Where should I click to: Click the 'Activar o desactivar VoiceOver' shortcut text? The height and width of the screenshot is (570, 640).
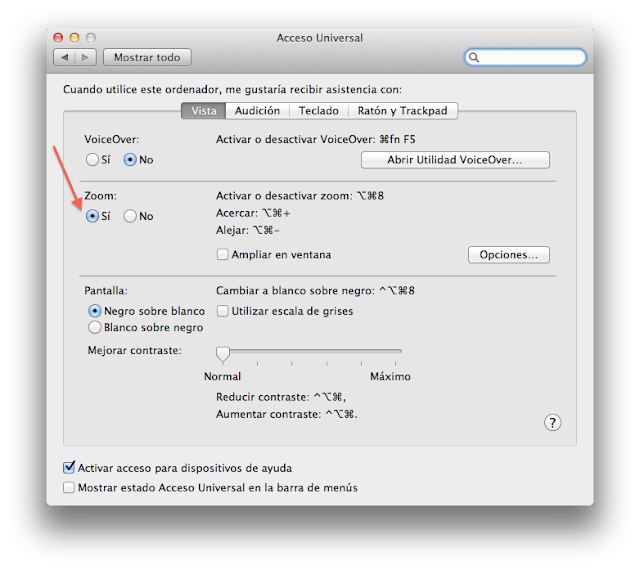click(316, 140)
